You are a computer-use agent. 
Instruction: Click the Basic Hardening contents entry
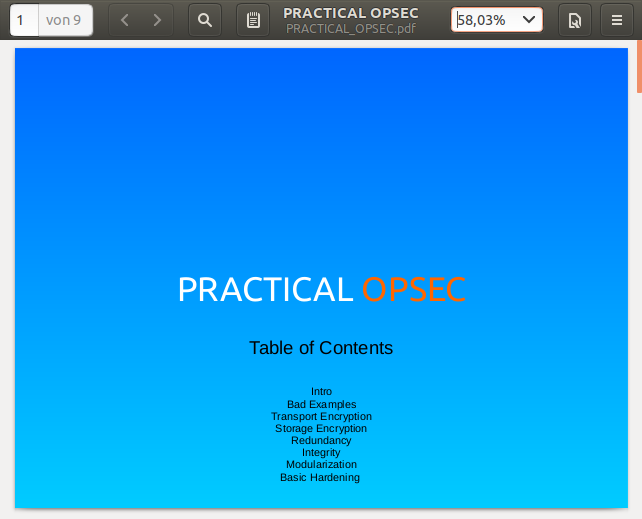pos(320,477)
